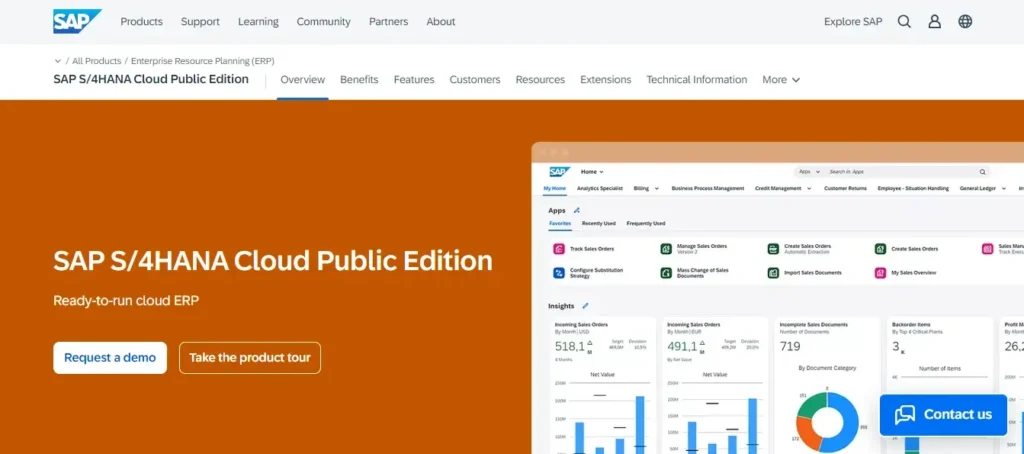
Task: Select the Favorites tab under Apps
Action: coord(560,223)
